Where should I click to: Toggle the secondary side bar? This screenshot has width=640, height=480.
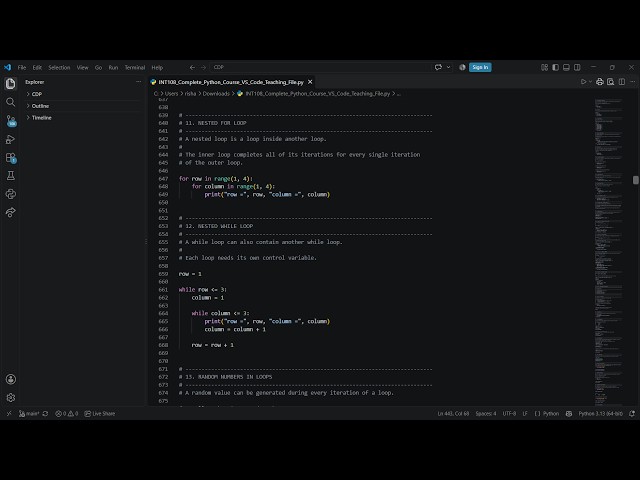tap(577, 67)
